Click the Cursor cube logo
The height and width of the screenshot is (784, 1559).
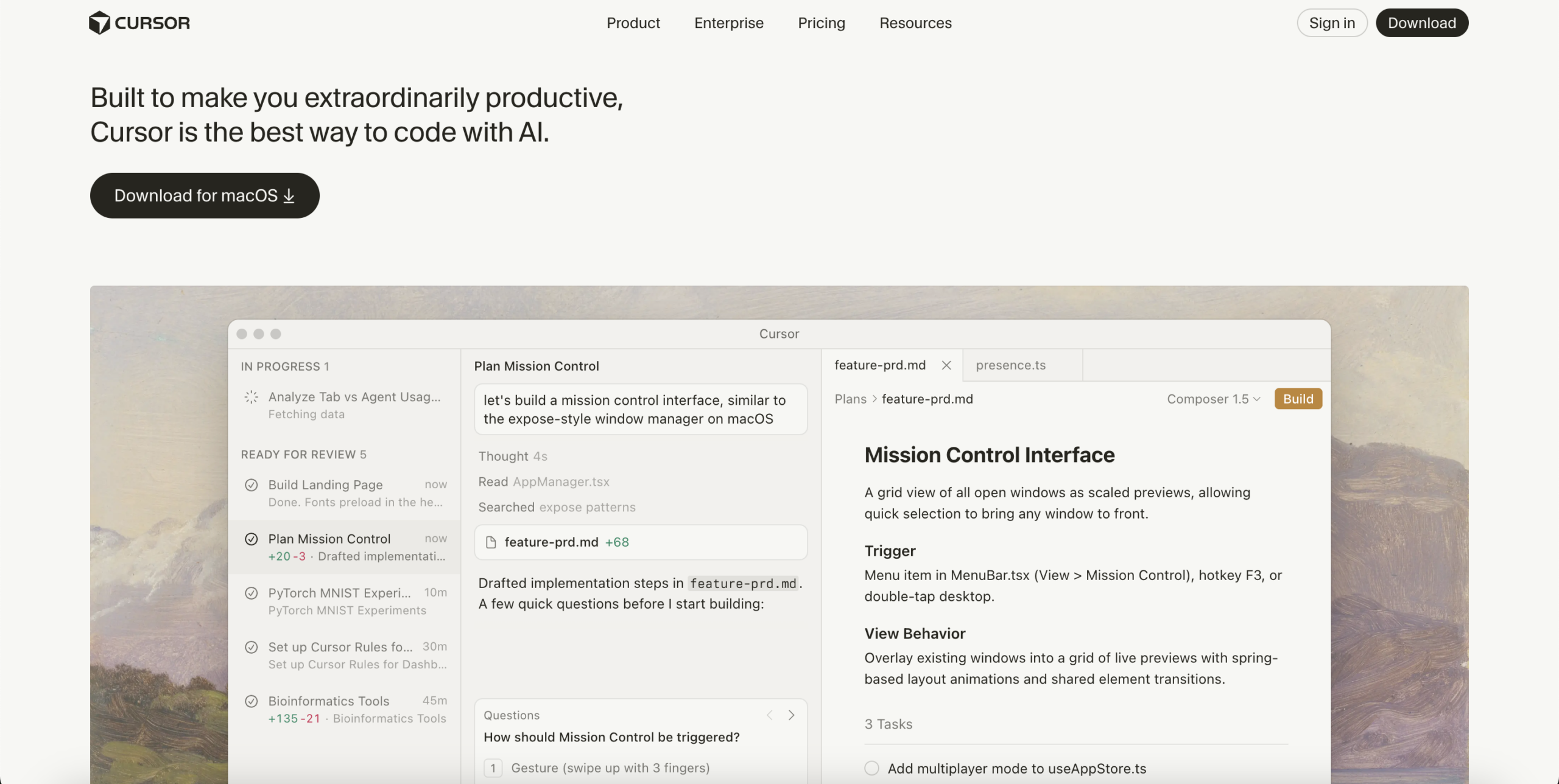99,23
